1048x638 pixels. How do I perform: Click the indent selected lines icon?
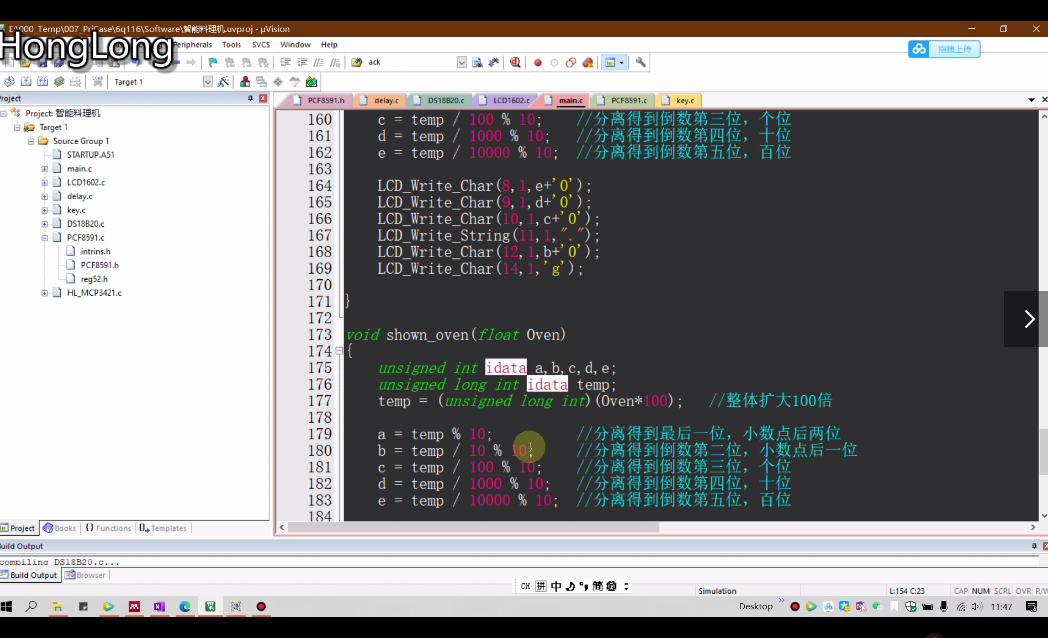tap(285, 62)
